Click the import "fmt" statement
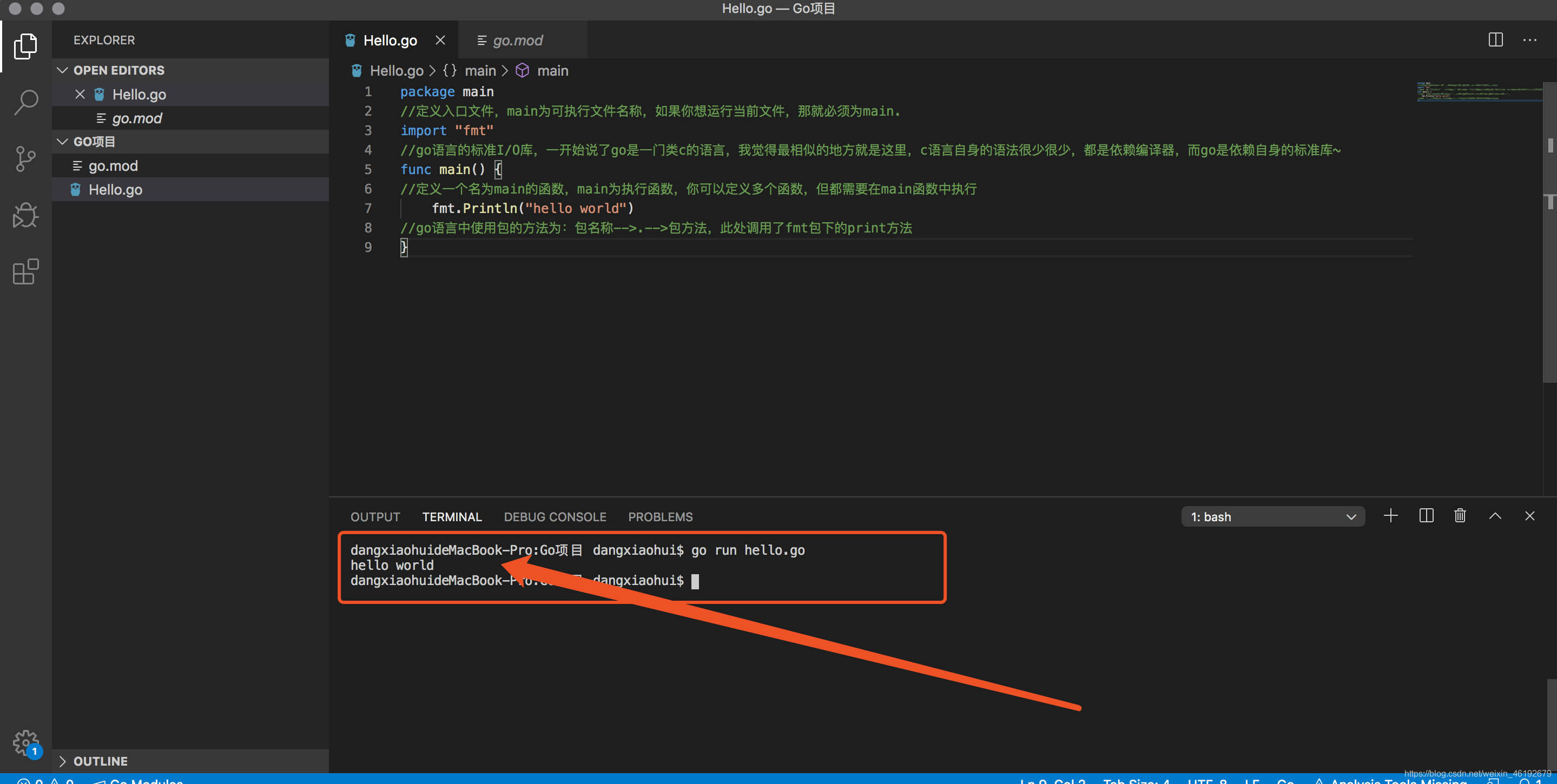 point(447,130)
